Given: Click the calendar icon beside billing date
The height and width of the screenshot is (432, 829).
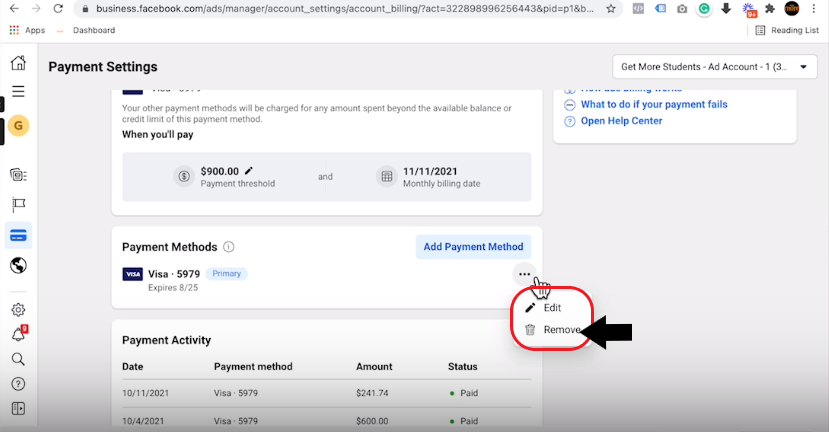Looking at the screenshot, I should [387, 177].
